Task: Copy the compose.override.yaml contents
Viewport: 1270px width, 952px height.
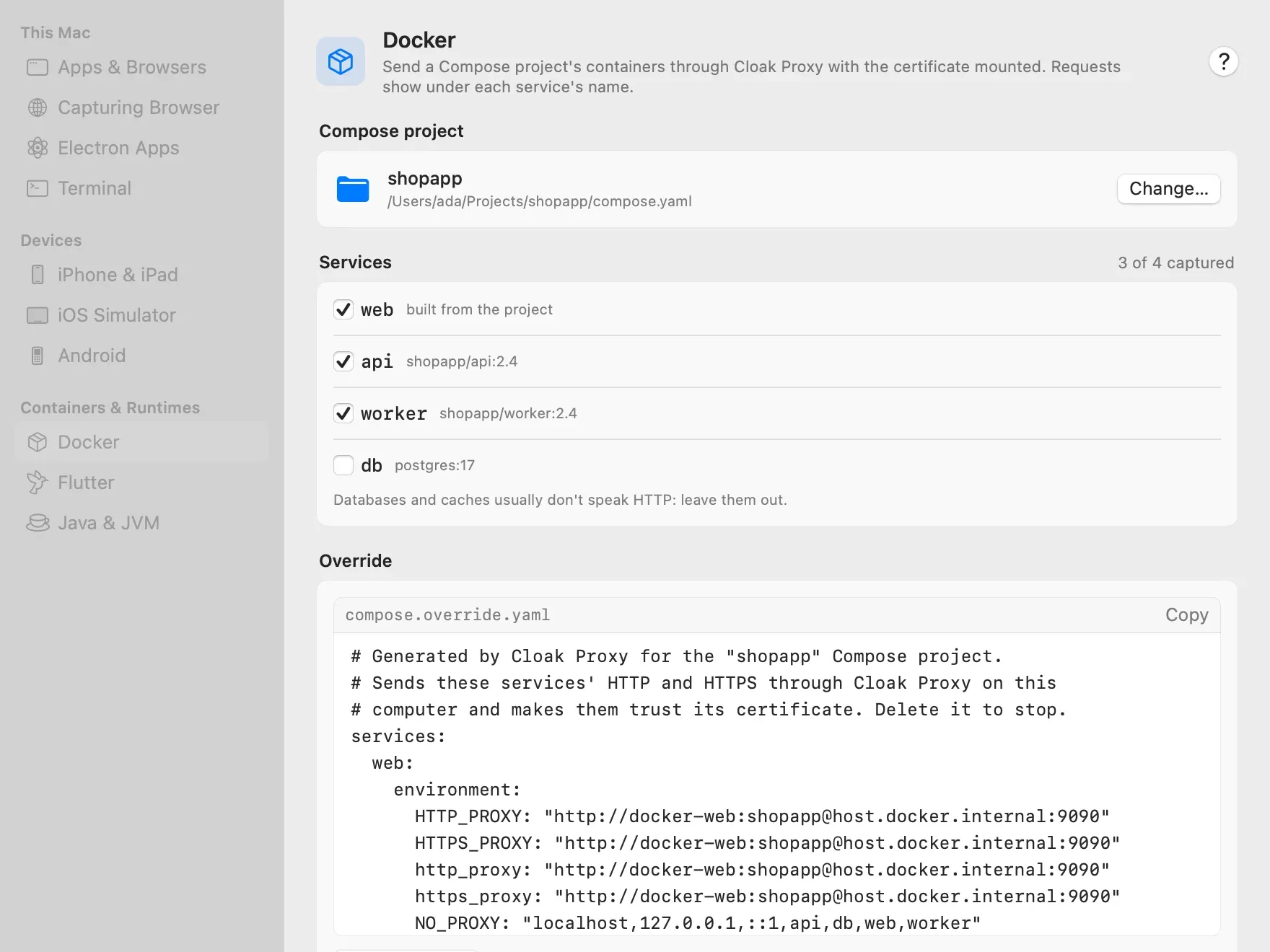Action: (x=1186, y=614)
